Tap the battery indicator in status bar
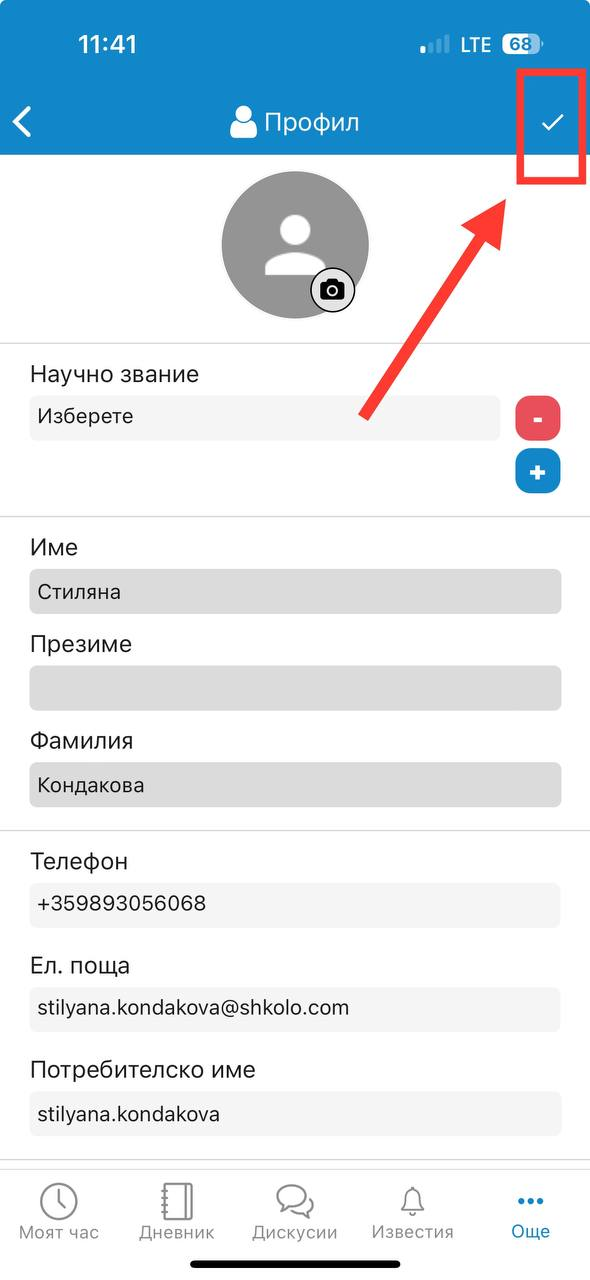 [x=522, y=44]
